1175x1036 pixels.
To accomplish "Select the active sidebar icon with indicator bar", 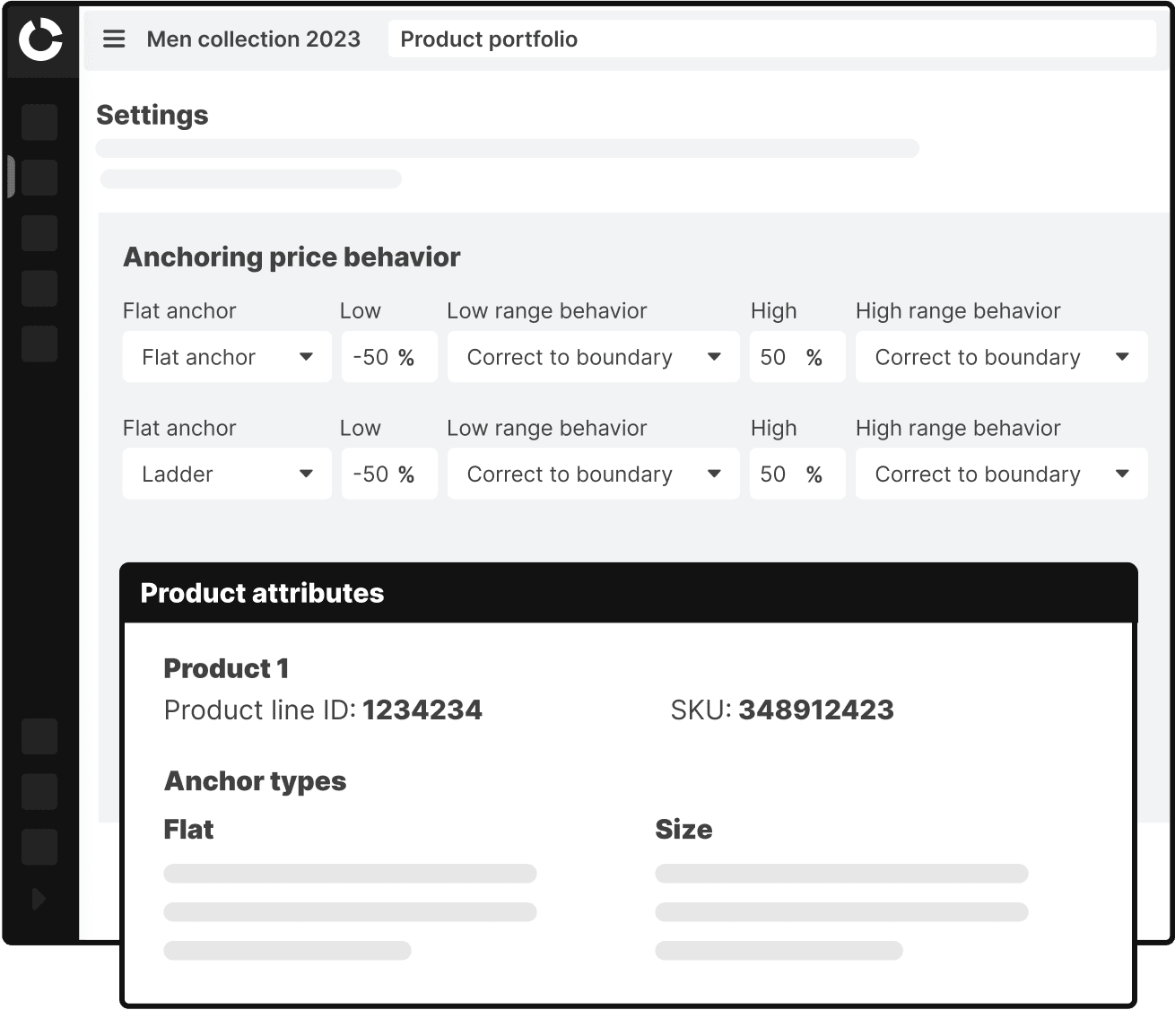I will (39, 177).
